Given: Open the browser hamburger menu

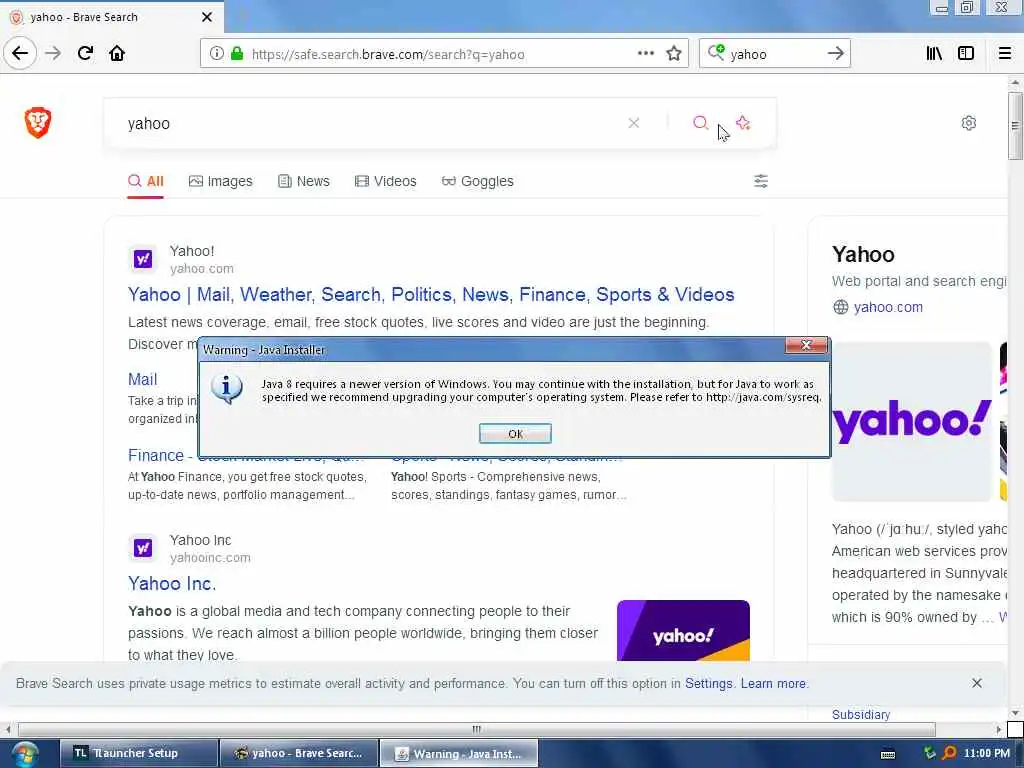Looking at the screenshot, I should pos(1005,53).
